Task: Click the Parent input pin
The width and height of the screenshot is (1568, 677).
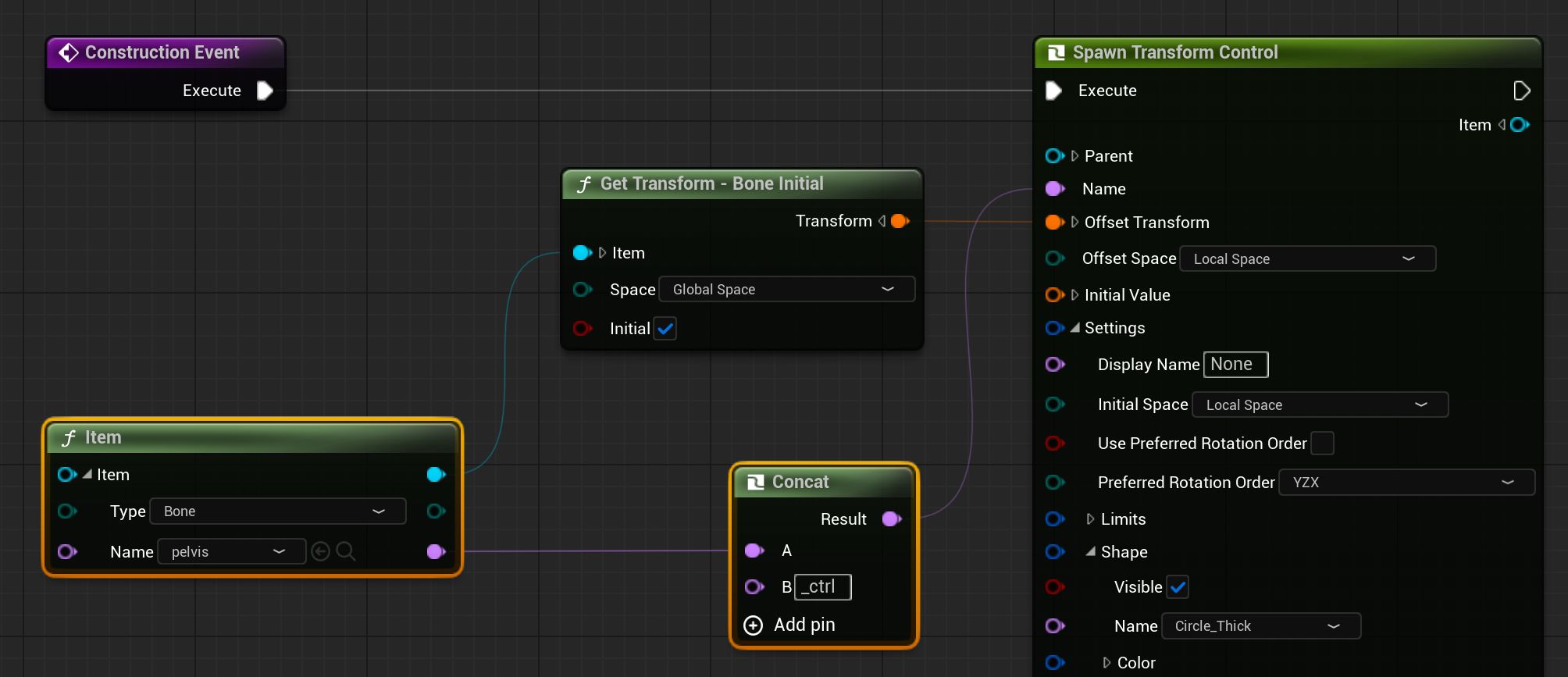Action: point(1055,156)
